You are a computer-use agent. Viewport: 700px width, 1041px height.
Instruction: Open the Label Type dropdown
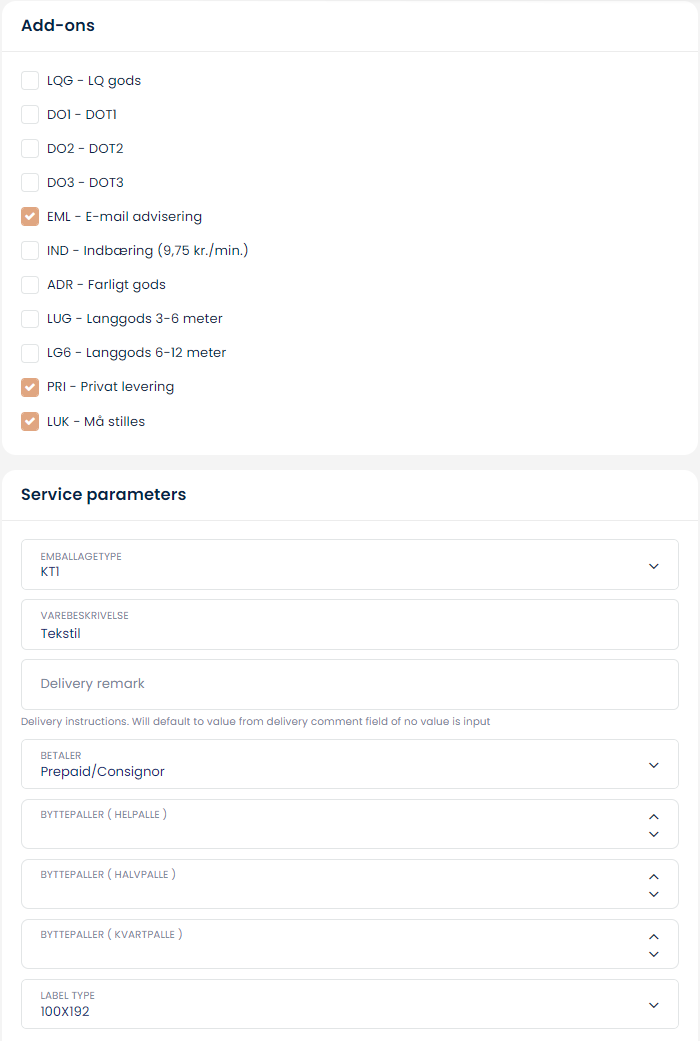click(349, 1004)
